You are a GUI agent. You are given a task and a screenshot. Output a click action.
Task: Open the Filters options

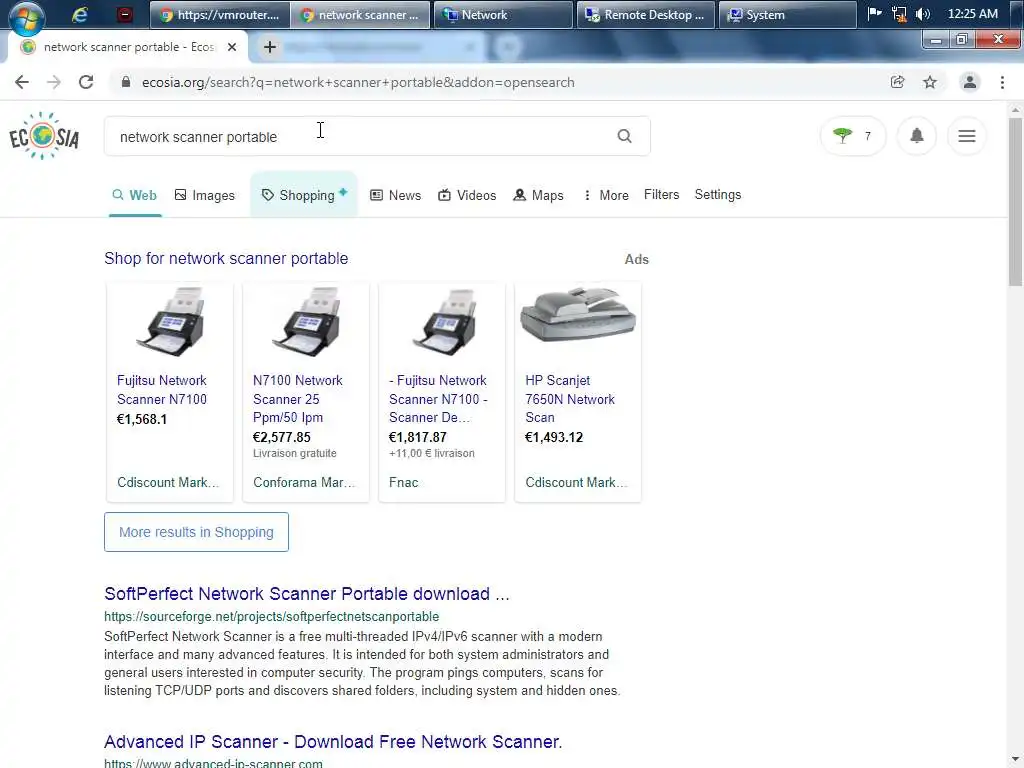662,195
